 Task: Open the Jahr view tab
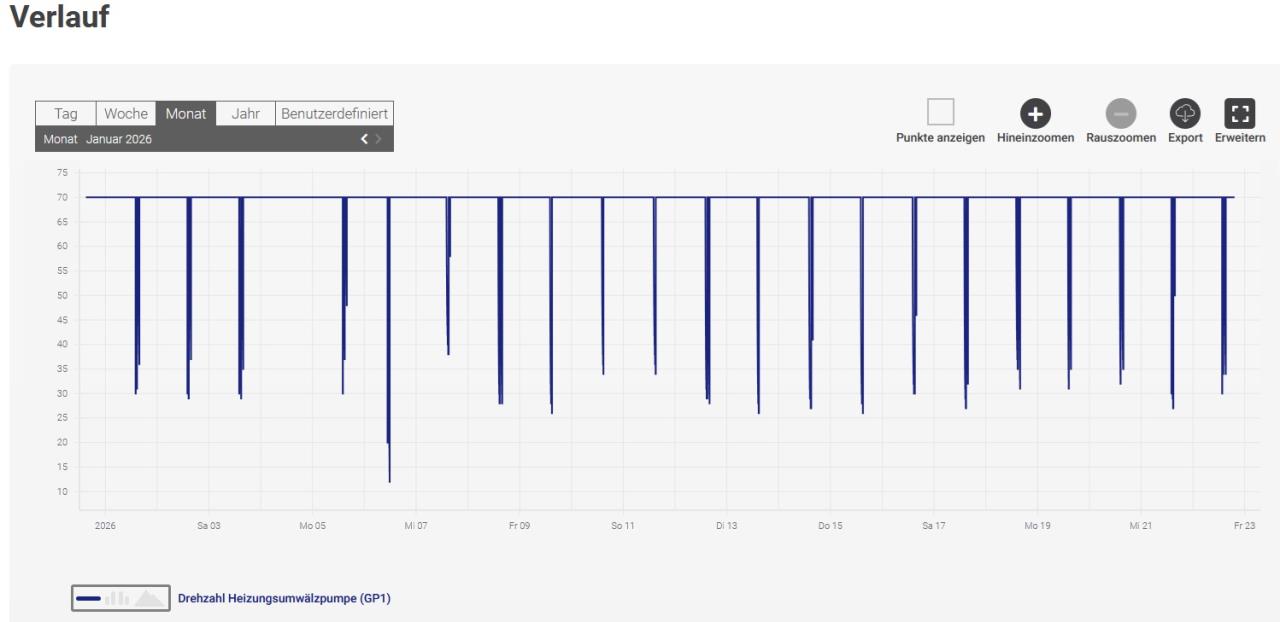tap(245, 114)
